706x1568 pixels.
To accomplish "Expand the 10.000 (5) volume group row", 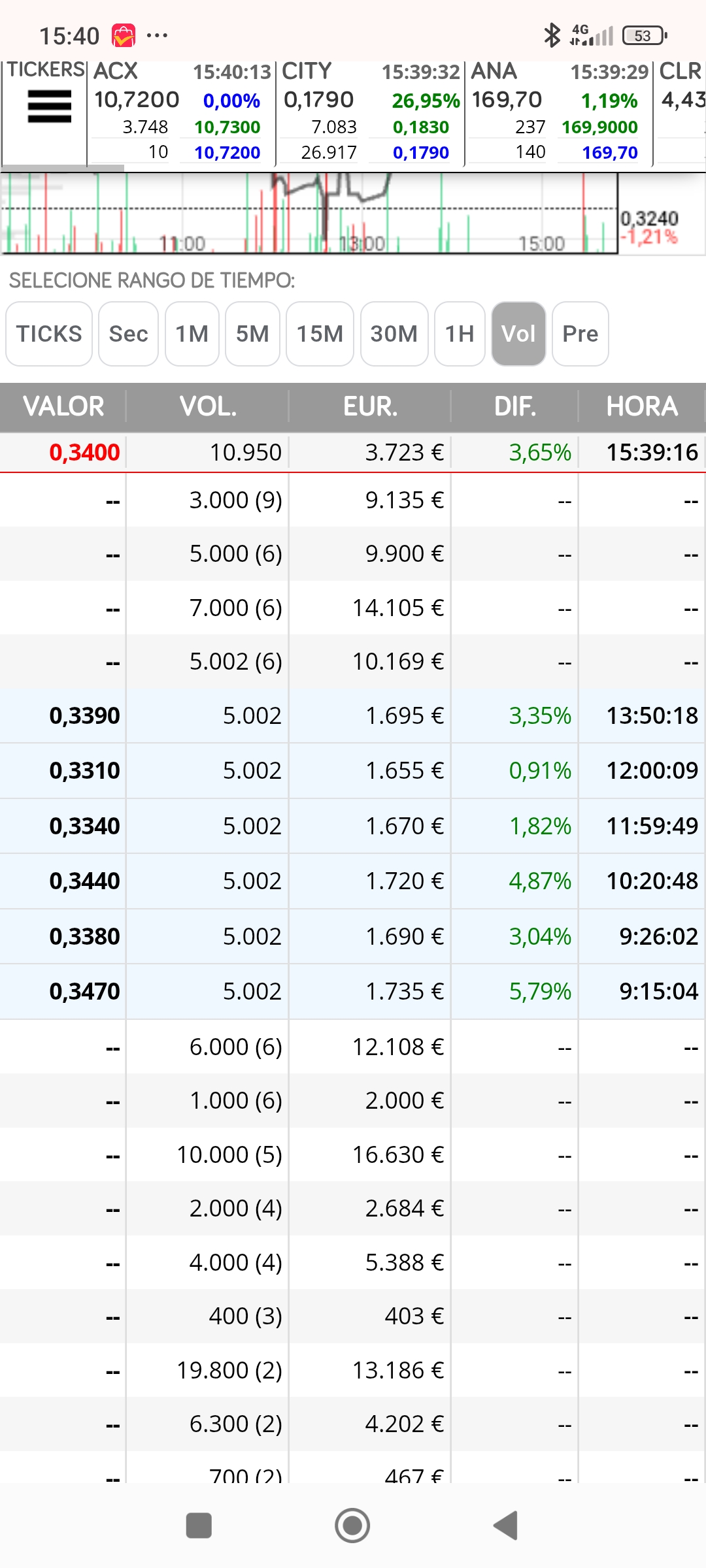I will (x=353, y=1155).
